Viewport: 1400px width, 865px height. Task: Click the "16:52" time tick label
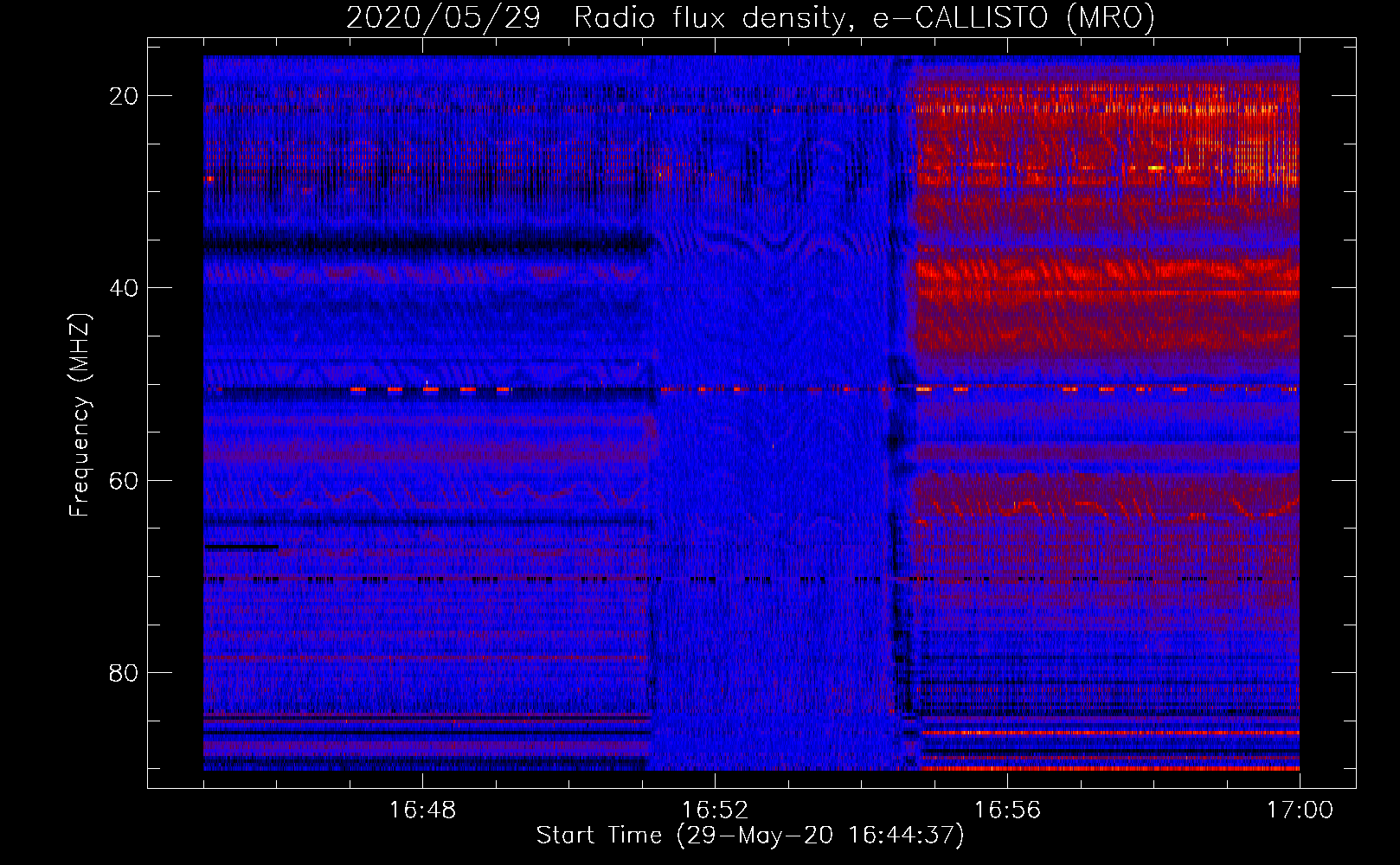click(x=715, y=811)
